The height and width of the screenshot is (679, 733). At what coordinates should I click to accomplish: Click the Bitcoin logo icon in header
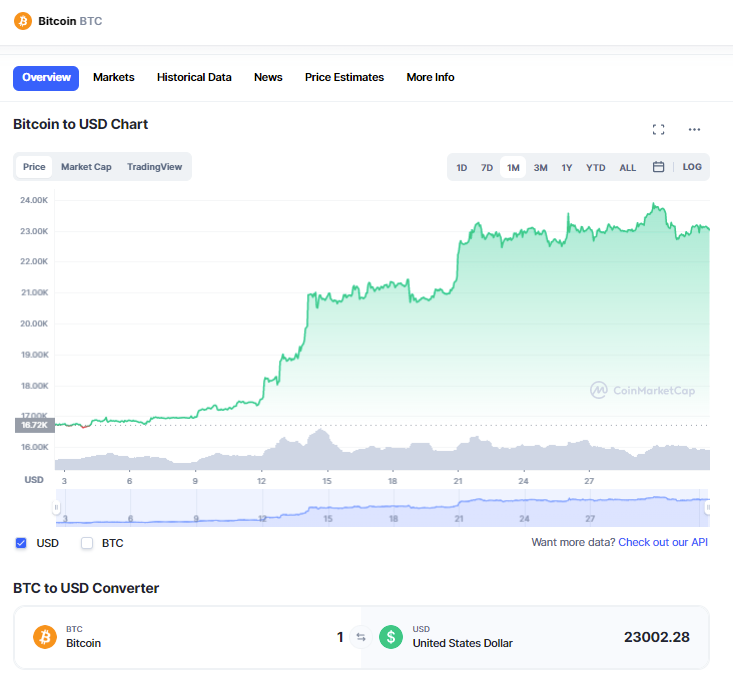click(22, 21)
